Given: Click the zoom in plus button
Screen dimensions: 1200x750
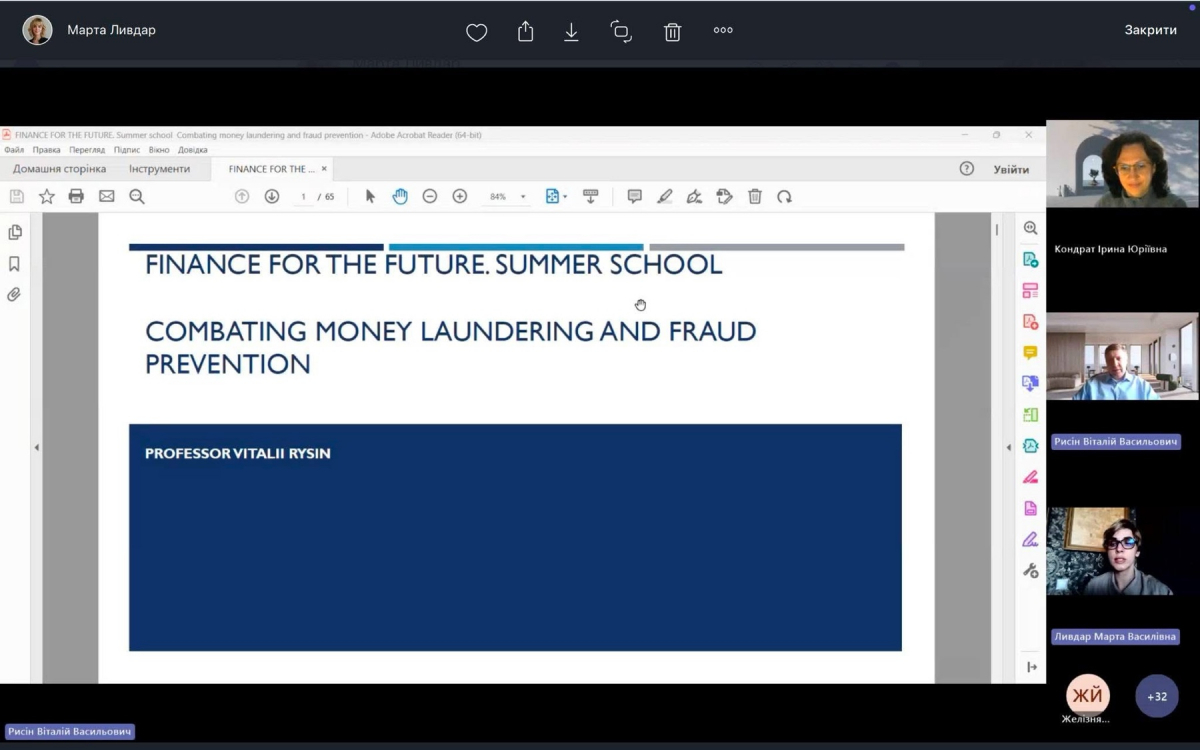Looking at the screenshot, I should [460, 197].
